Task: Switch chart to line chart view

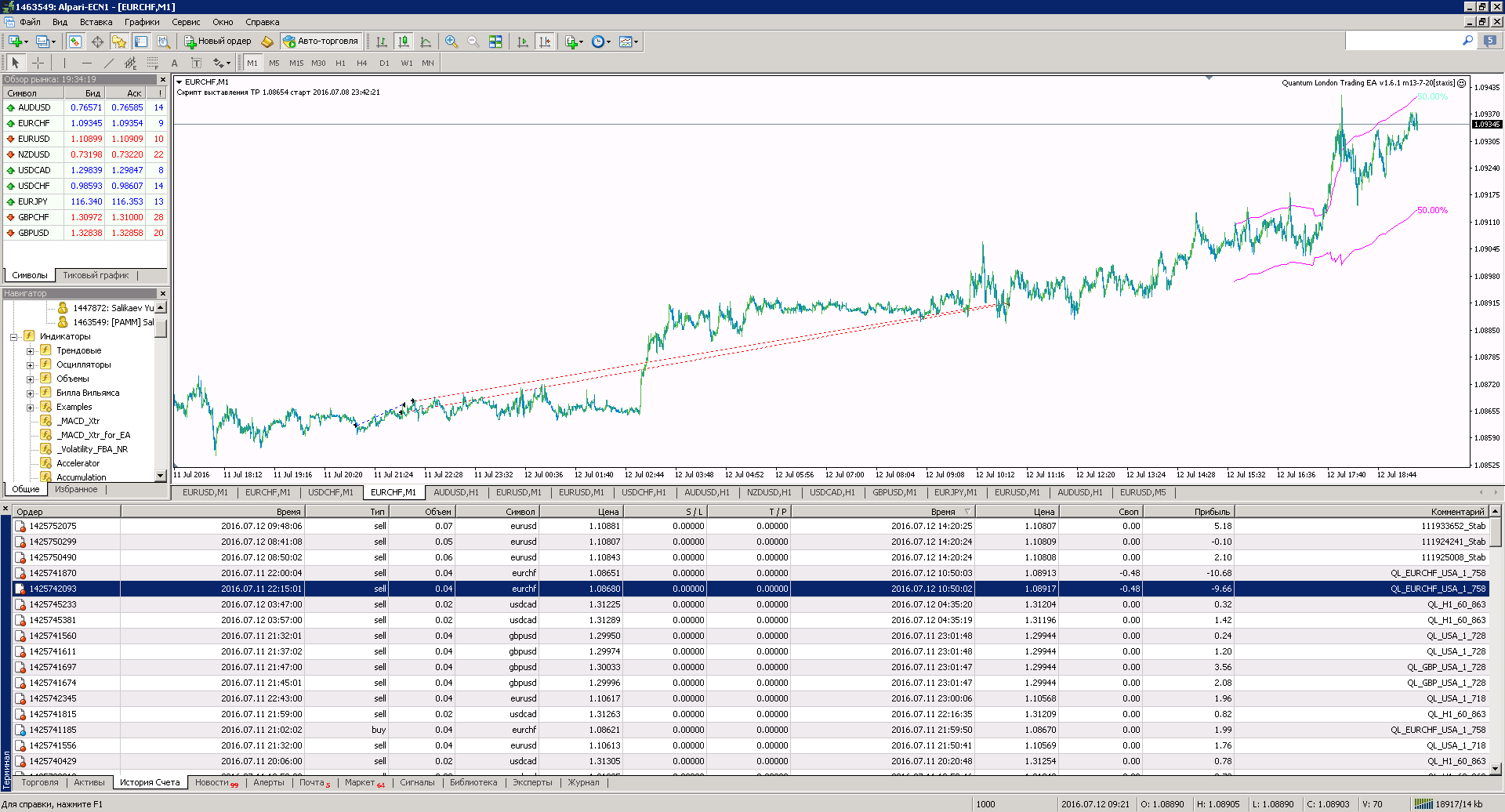Action: click(x=426, y=42)
